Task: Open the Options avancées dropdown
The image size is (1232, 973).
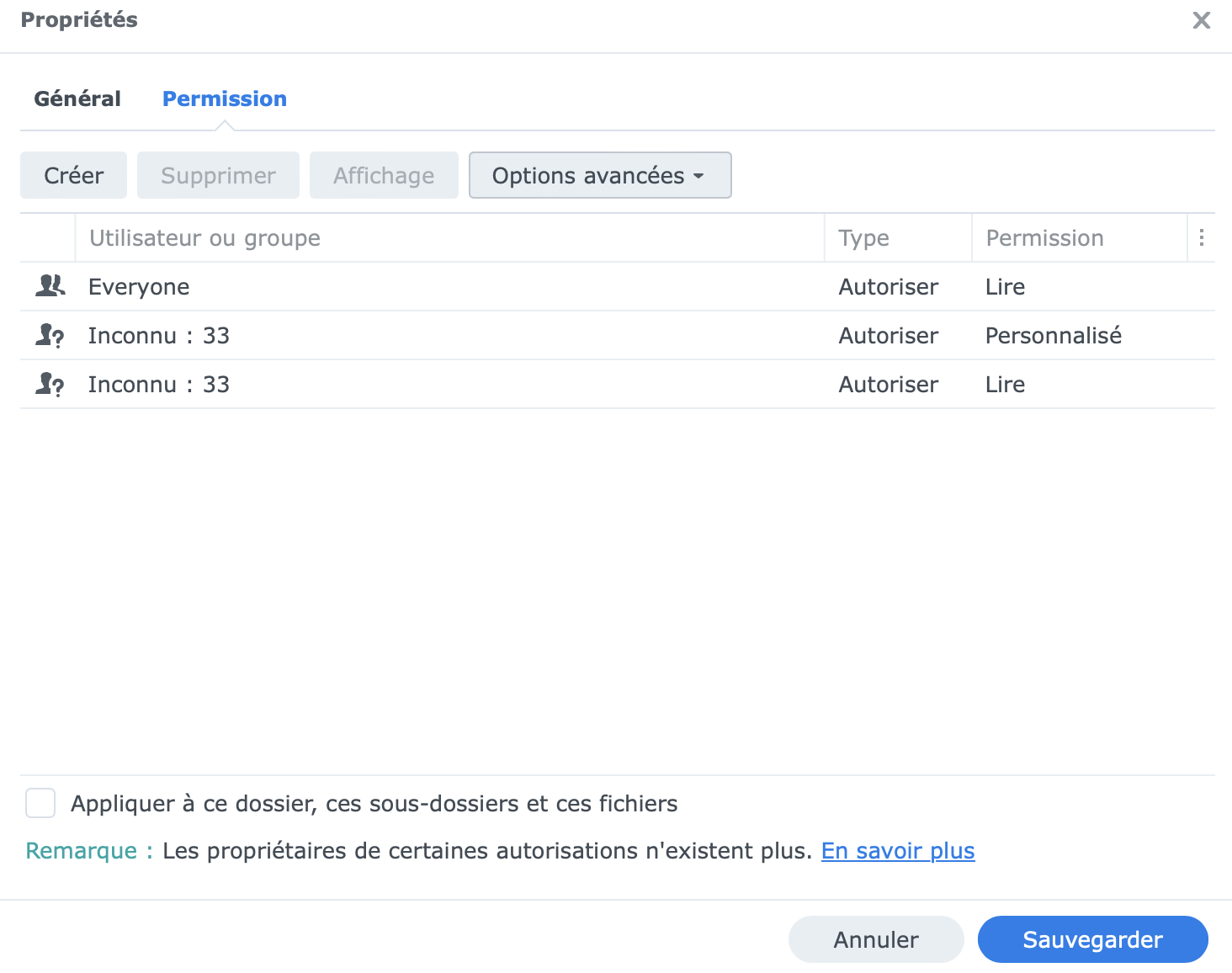Action: point(600,175)
